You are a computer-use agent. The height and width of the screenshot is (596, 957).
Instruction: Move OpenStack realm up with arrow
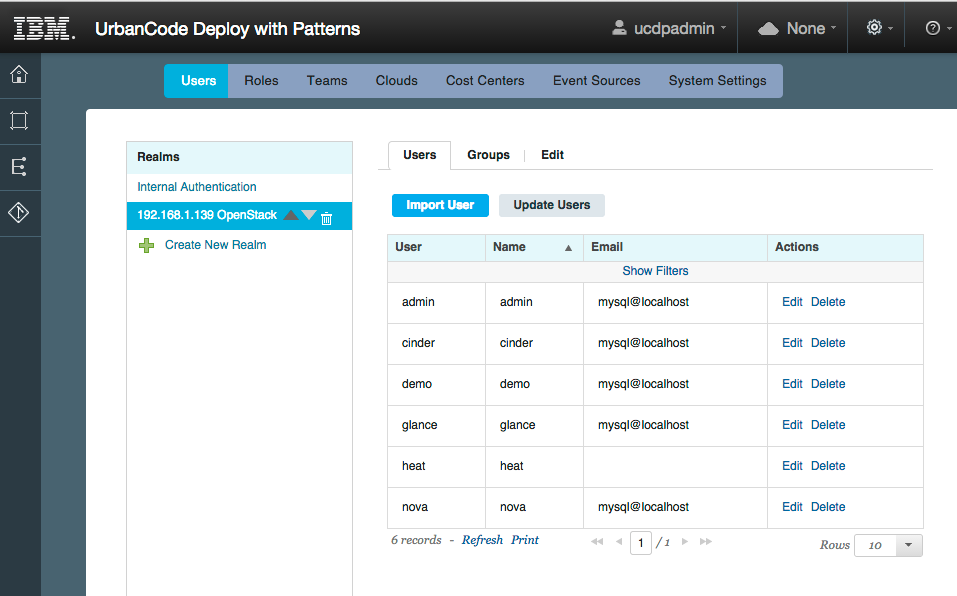click(x=291, y=215)
